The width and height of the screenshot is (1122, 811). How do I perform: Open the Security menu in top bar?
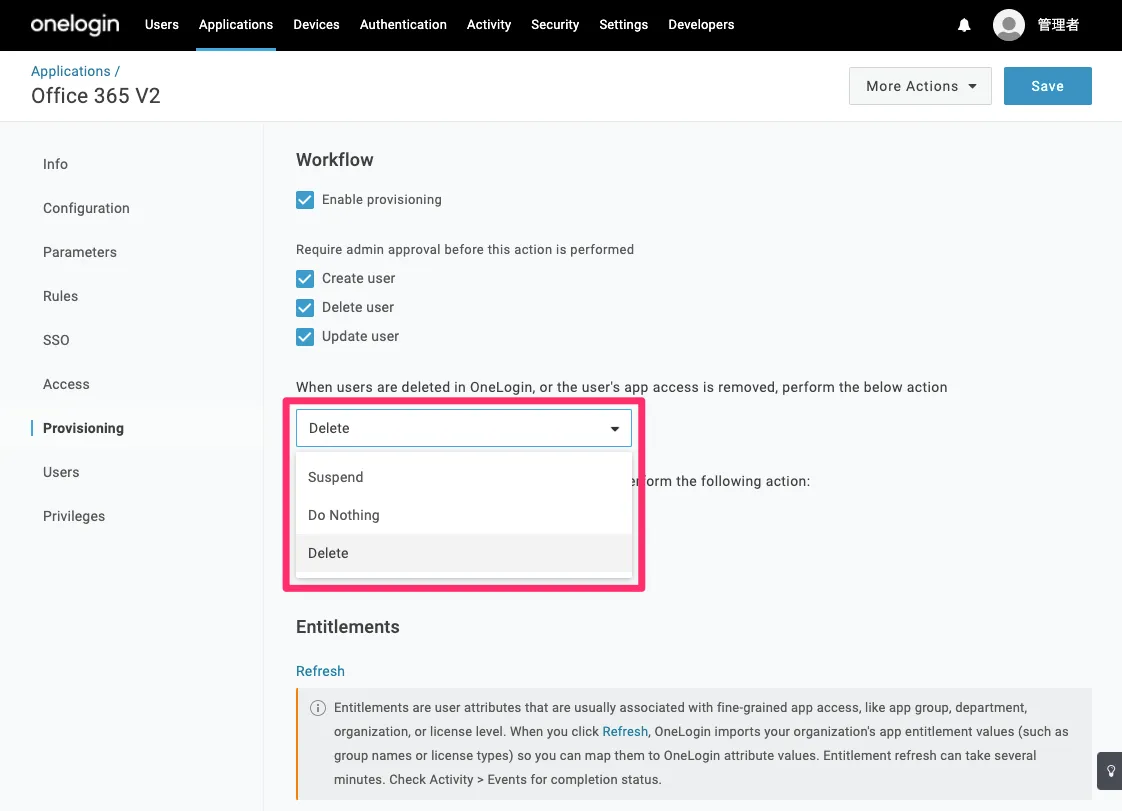(x=555, y=25)
